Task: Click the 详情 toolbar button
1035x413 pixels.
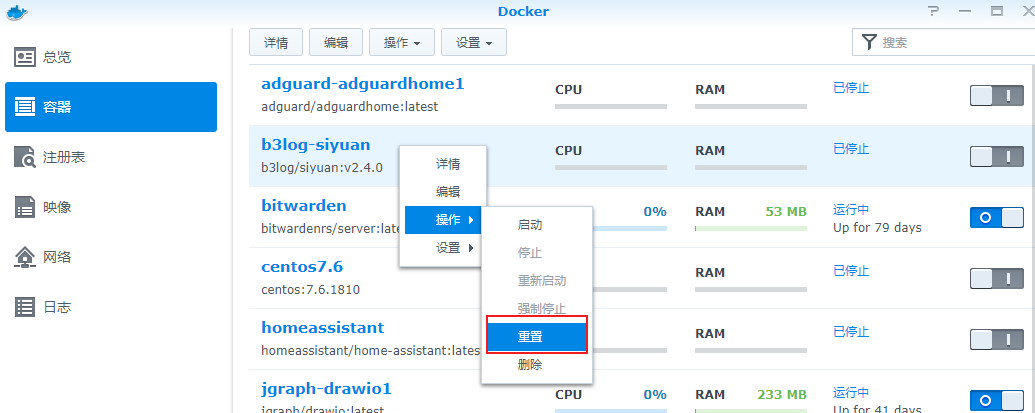Action: pos(276,42)
